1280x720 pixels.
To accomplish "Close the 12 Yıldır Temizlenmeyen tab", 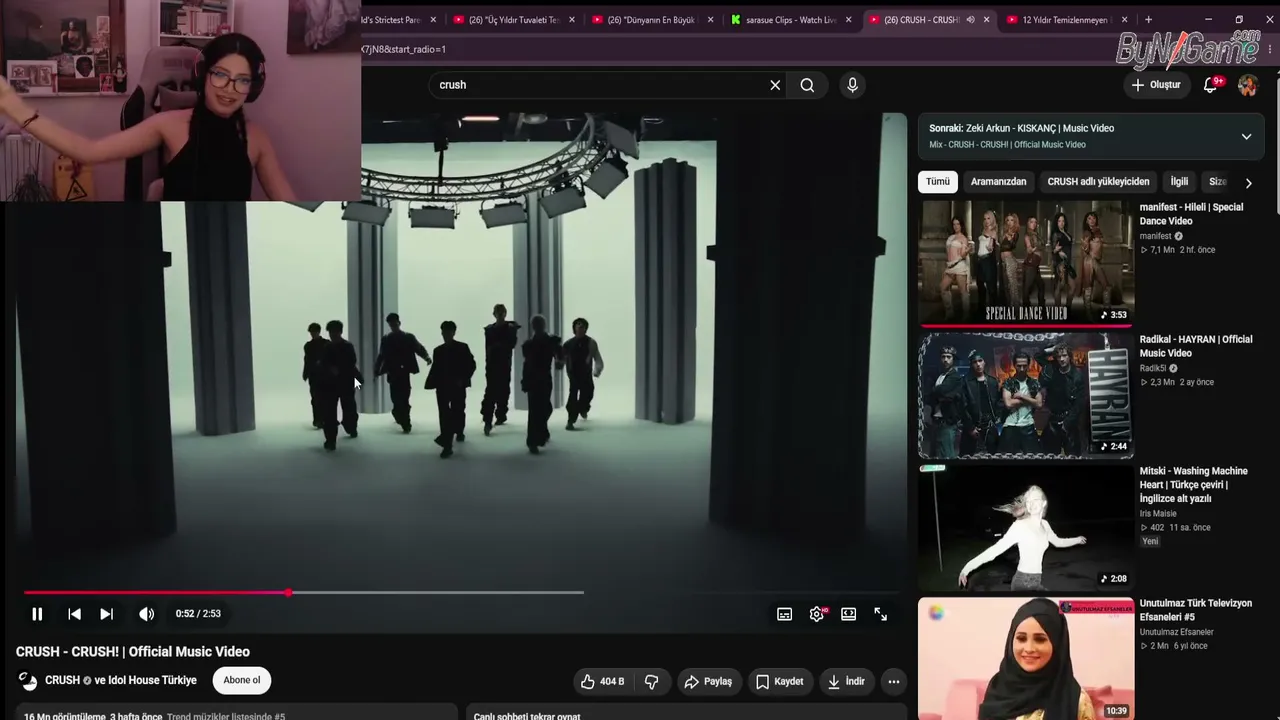I will pyautogui.click(x=1124, y=20).
